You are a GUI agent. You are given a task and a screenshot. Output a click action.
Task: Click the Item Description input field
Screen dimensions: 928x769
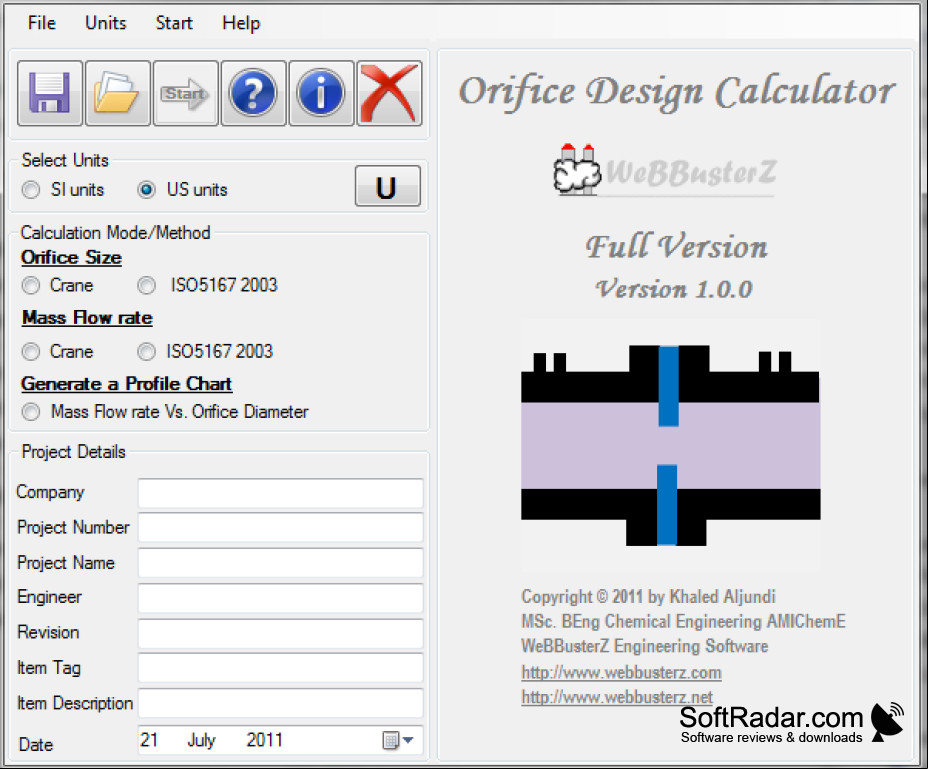click(281, 703)
